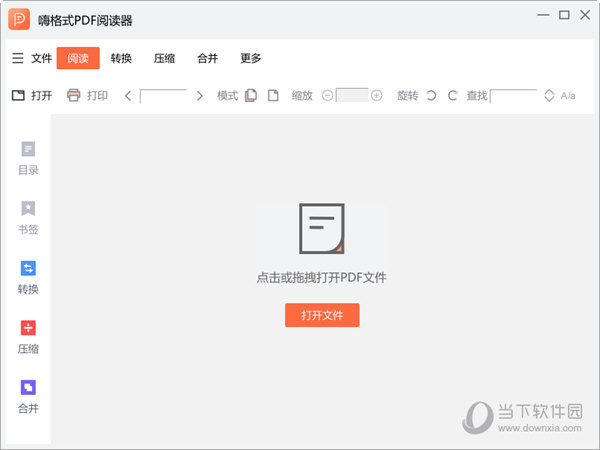600x450 pixels.
Task: Click the purple 合并 sidebar icon
Action: pyautogui.click(x=28, y=387)
